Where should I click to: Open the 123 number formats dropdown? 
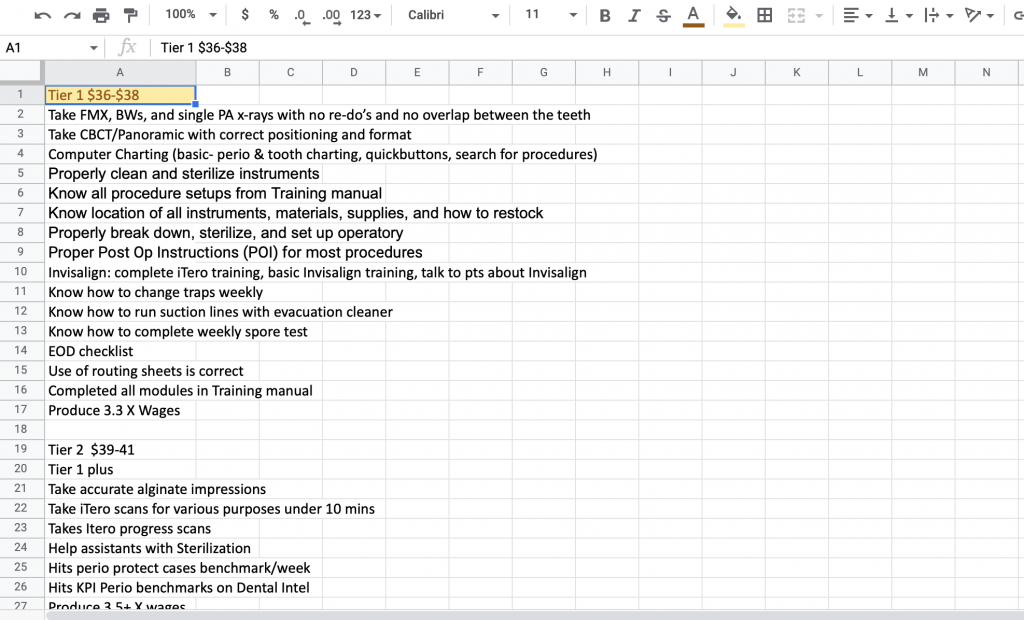[x=366, y=14]
